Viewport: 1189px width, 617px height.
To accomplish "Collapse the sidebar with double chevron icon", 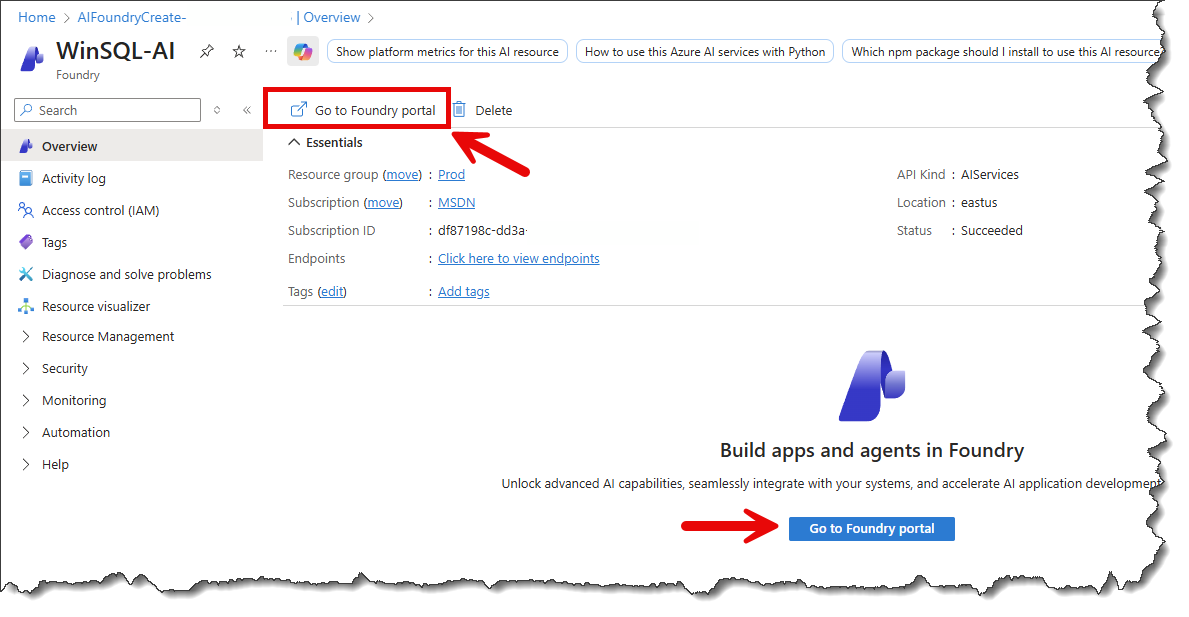I will coord(247,110).
